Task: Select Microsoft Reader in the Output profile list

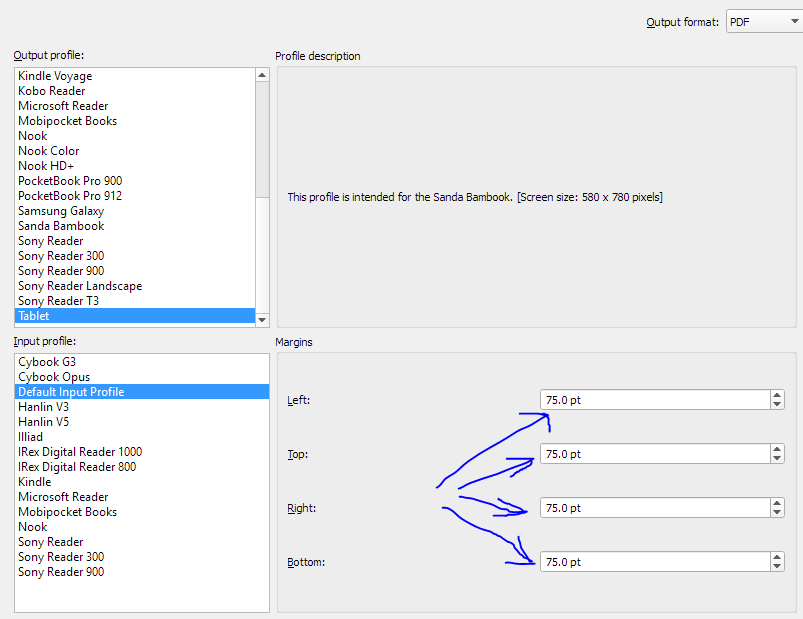Action: coord(135,106)
